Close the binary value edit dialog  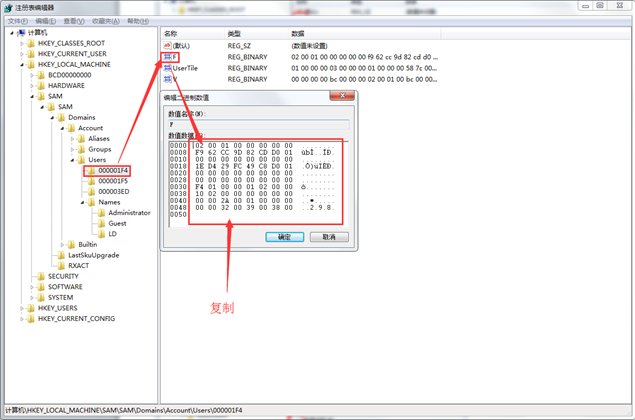pos(342,96)
